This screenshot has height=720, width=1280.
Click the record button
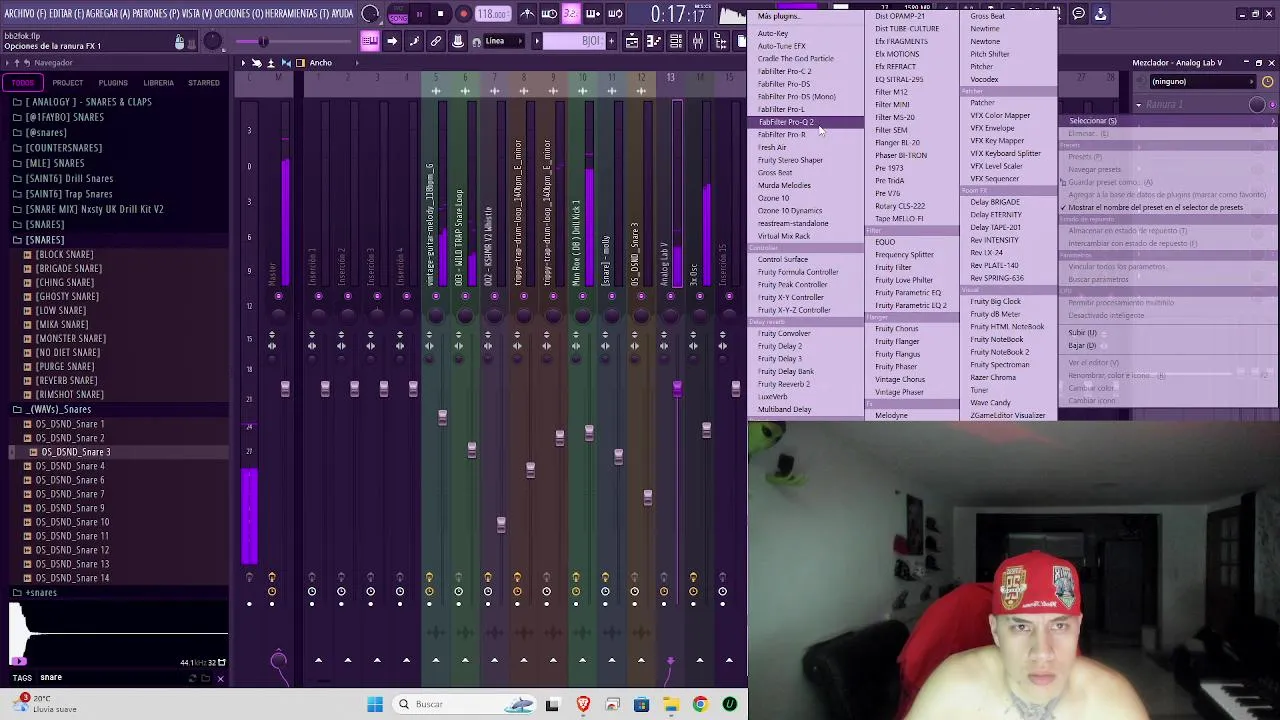point(463,14)
